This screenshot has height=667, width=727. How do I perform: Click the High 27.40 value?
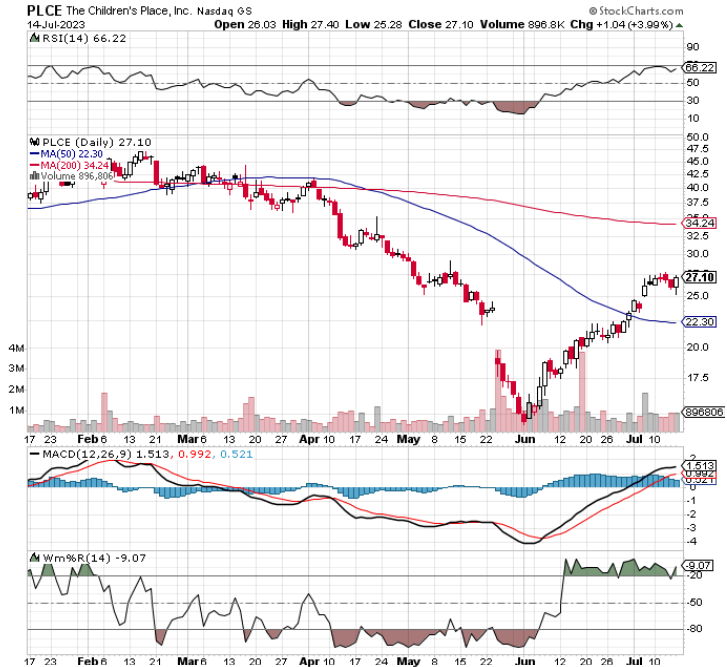[x=310, y=25]
